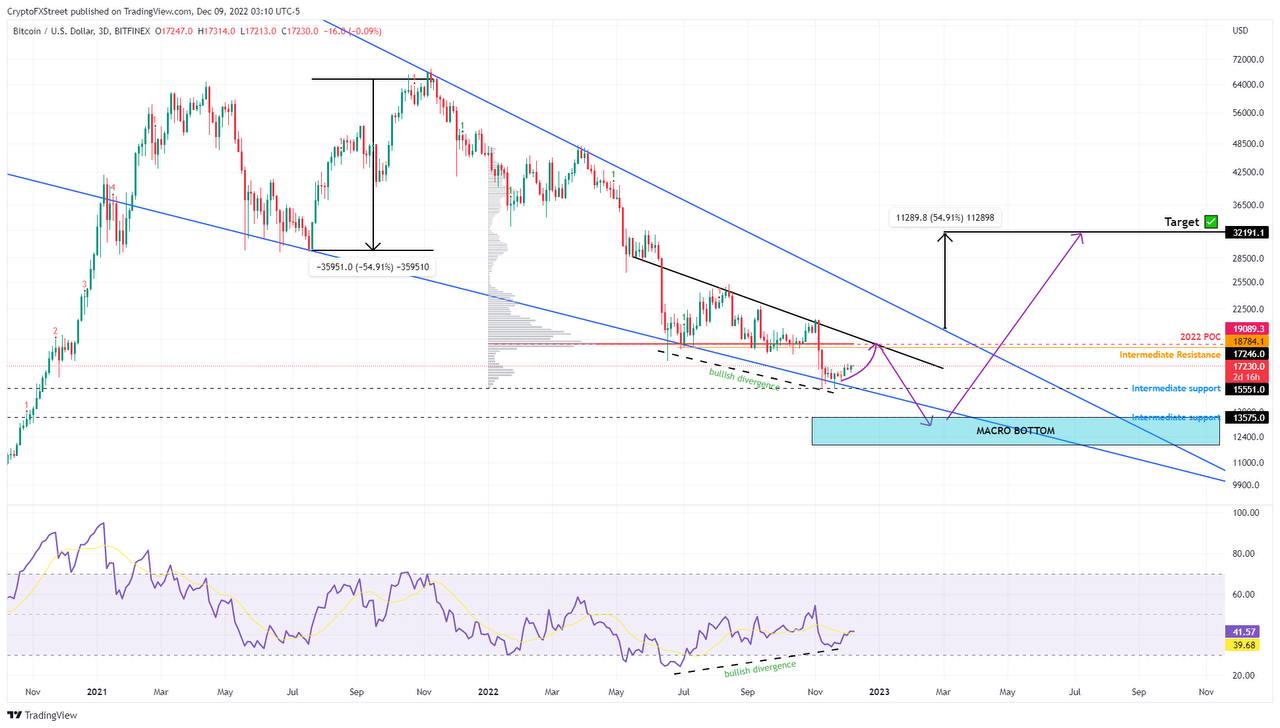Click the 13575.0 price tag
Image resolution: width=1280 pixels, height=728 pixels.
tap(1251, 418)
